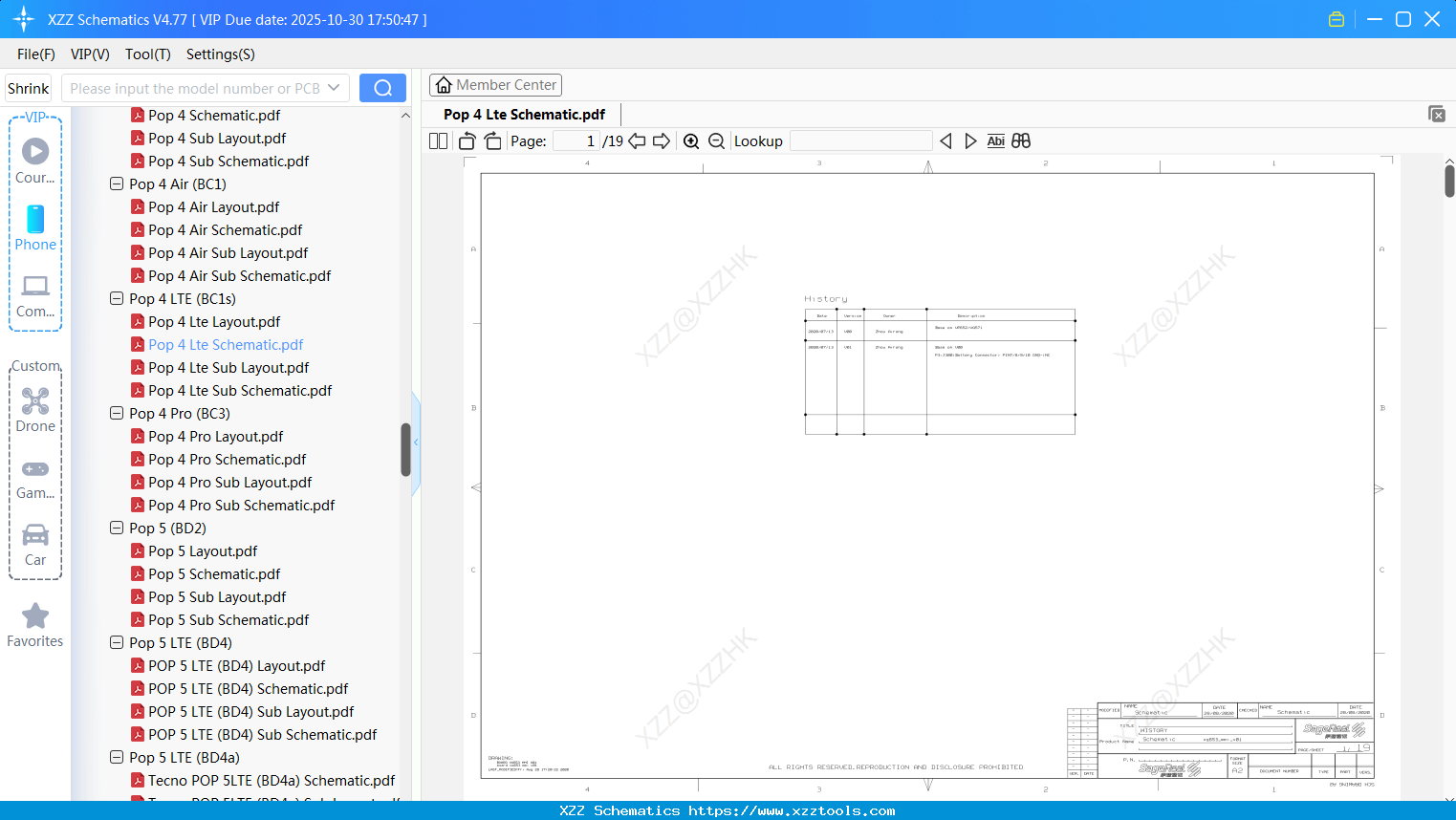Viewport: 1456px width, 820px height.
Task: Toggle case-sensitive search with the Abi icon
Action: (x=995, y=140)
